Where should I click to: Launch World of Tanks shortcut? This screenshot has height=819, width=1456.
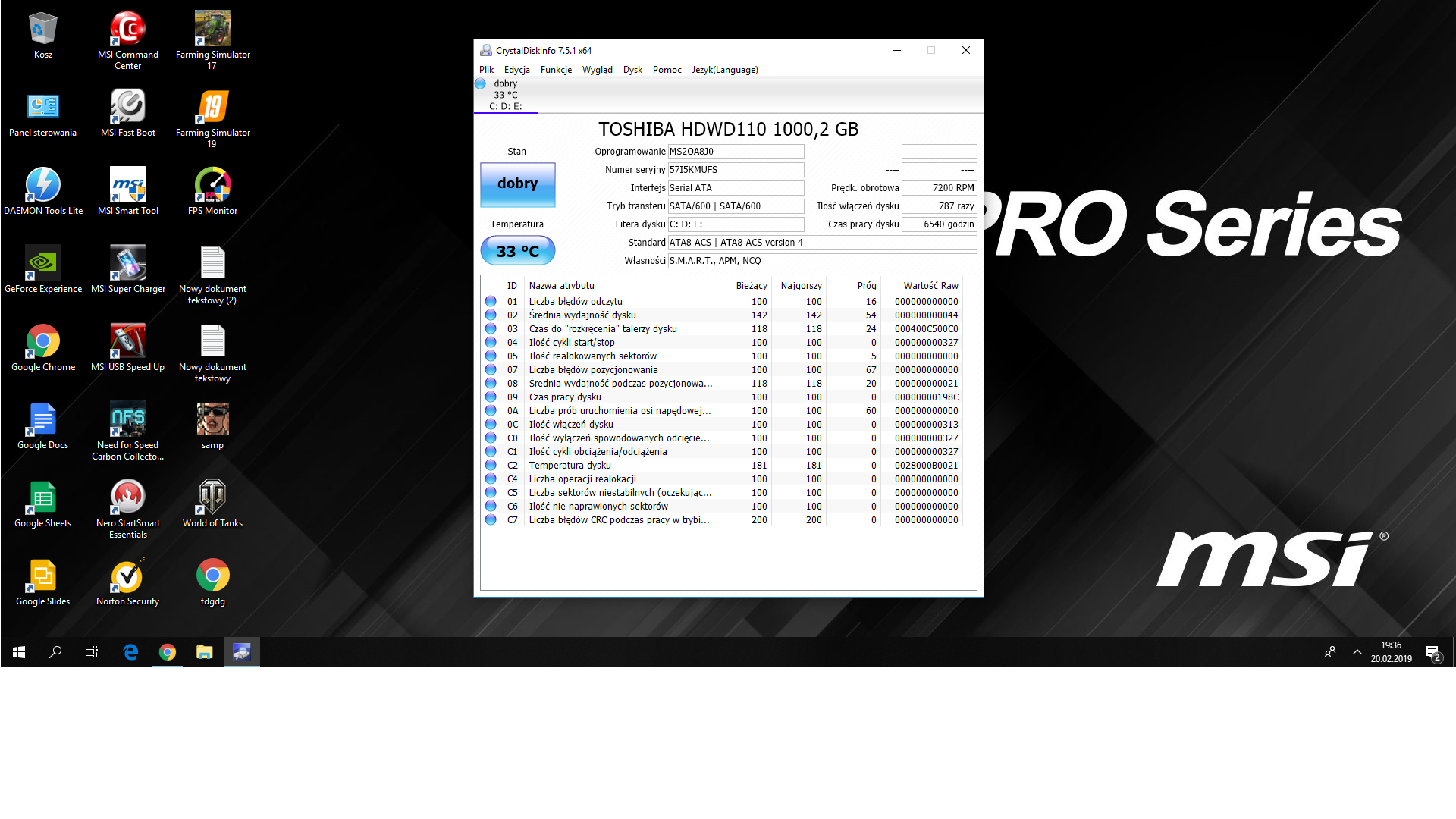[213, 504]
